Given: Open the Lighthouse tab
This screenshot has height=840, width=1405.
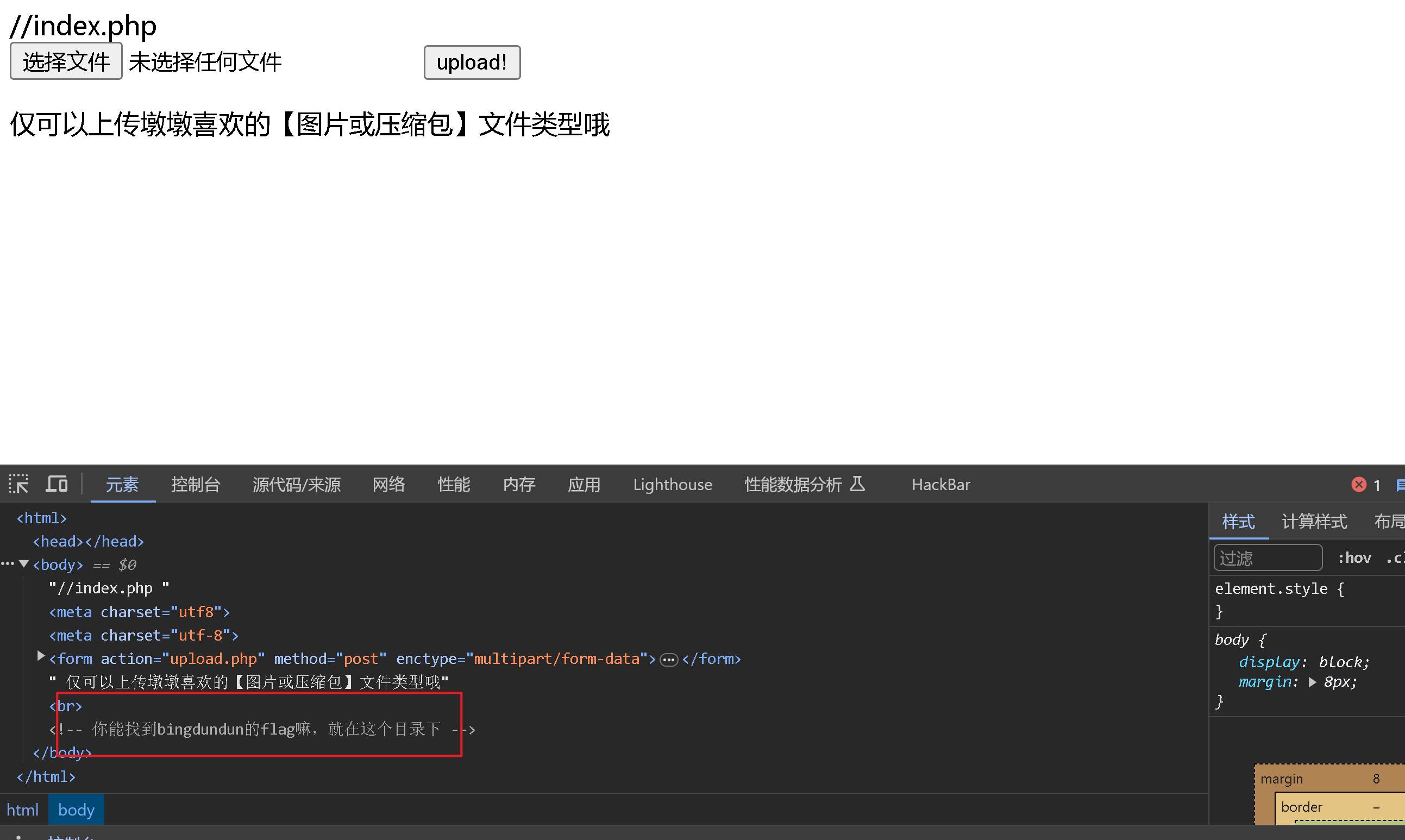Looking at the screenshot, I should (672, 485).
